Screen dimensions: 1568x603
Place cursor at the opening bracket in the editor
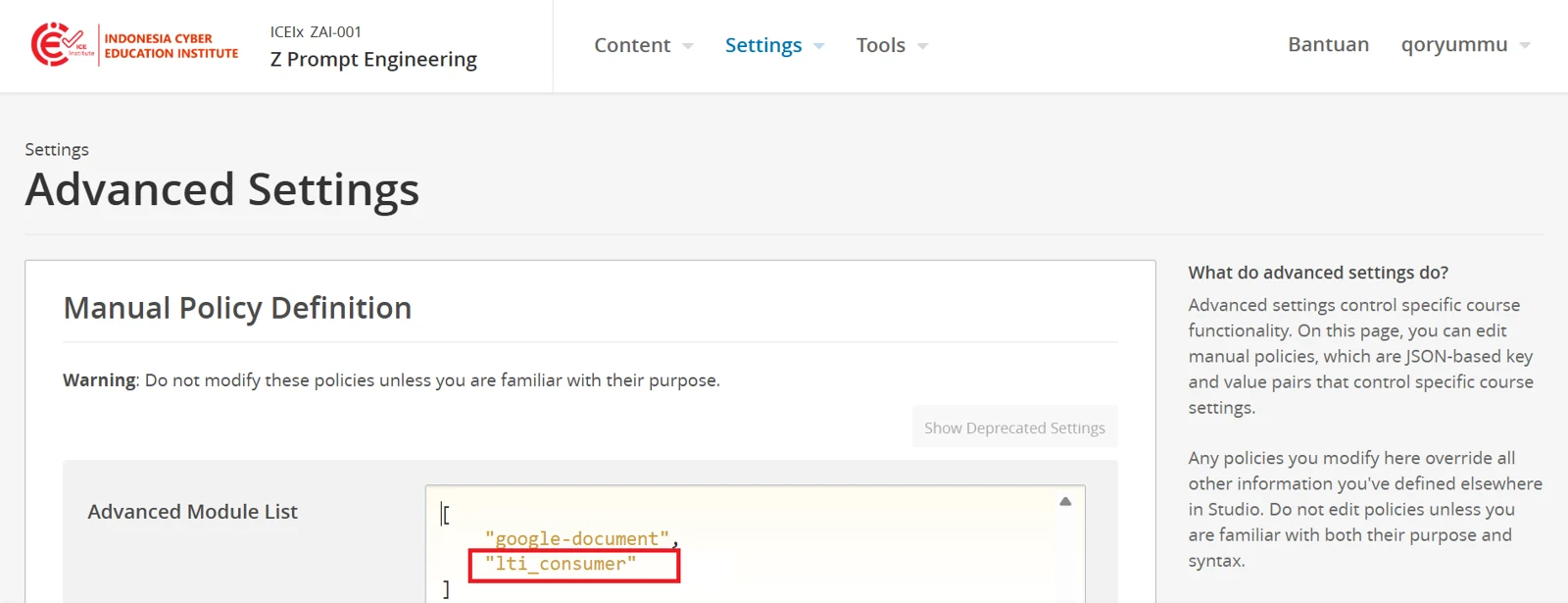(446, 514)
